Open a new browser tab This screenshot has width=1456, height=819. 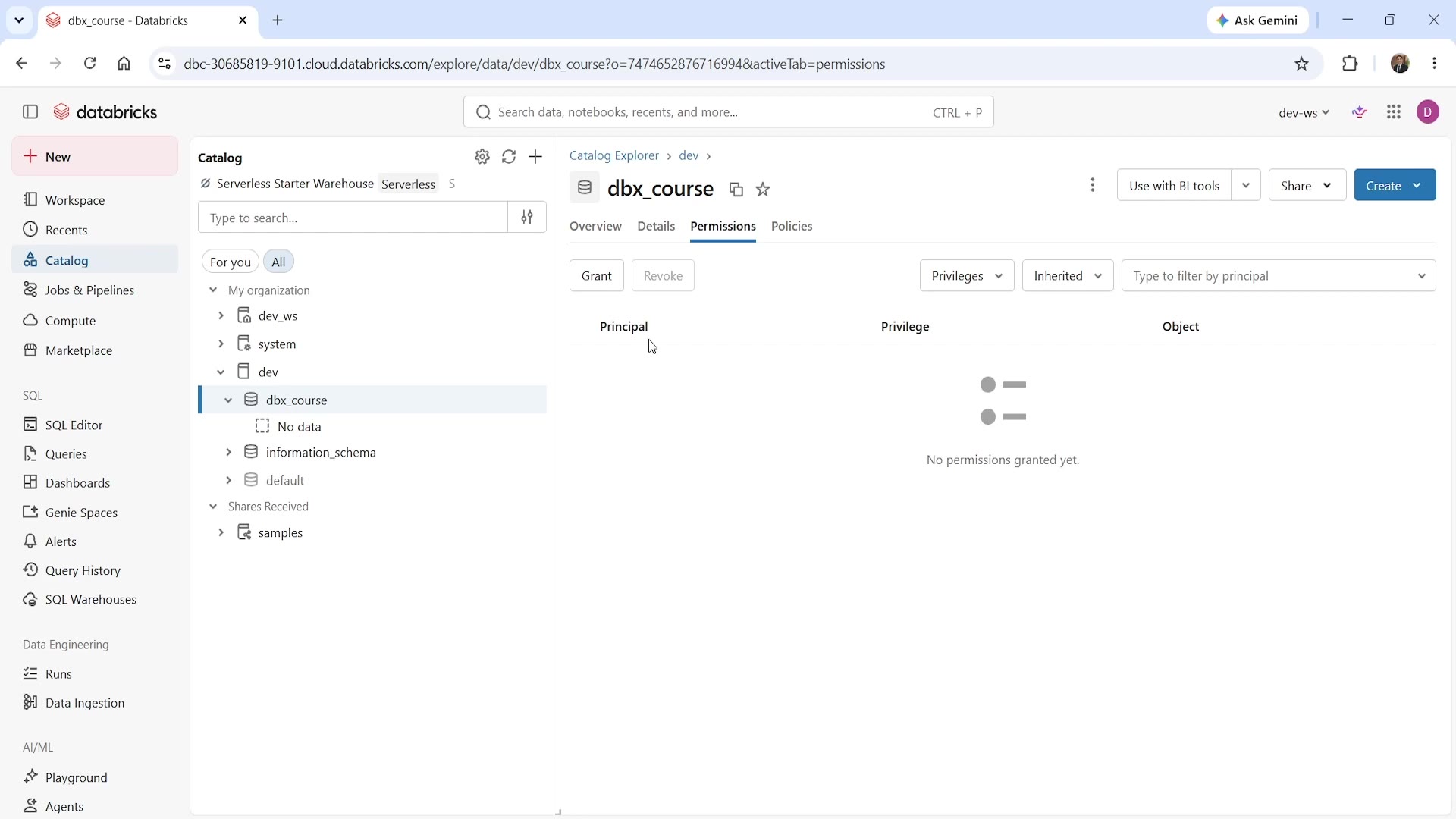(x=278, y=20)
